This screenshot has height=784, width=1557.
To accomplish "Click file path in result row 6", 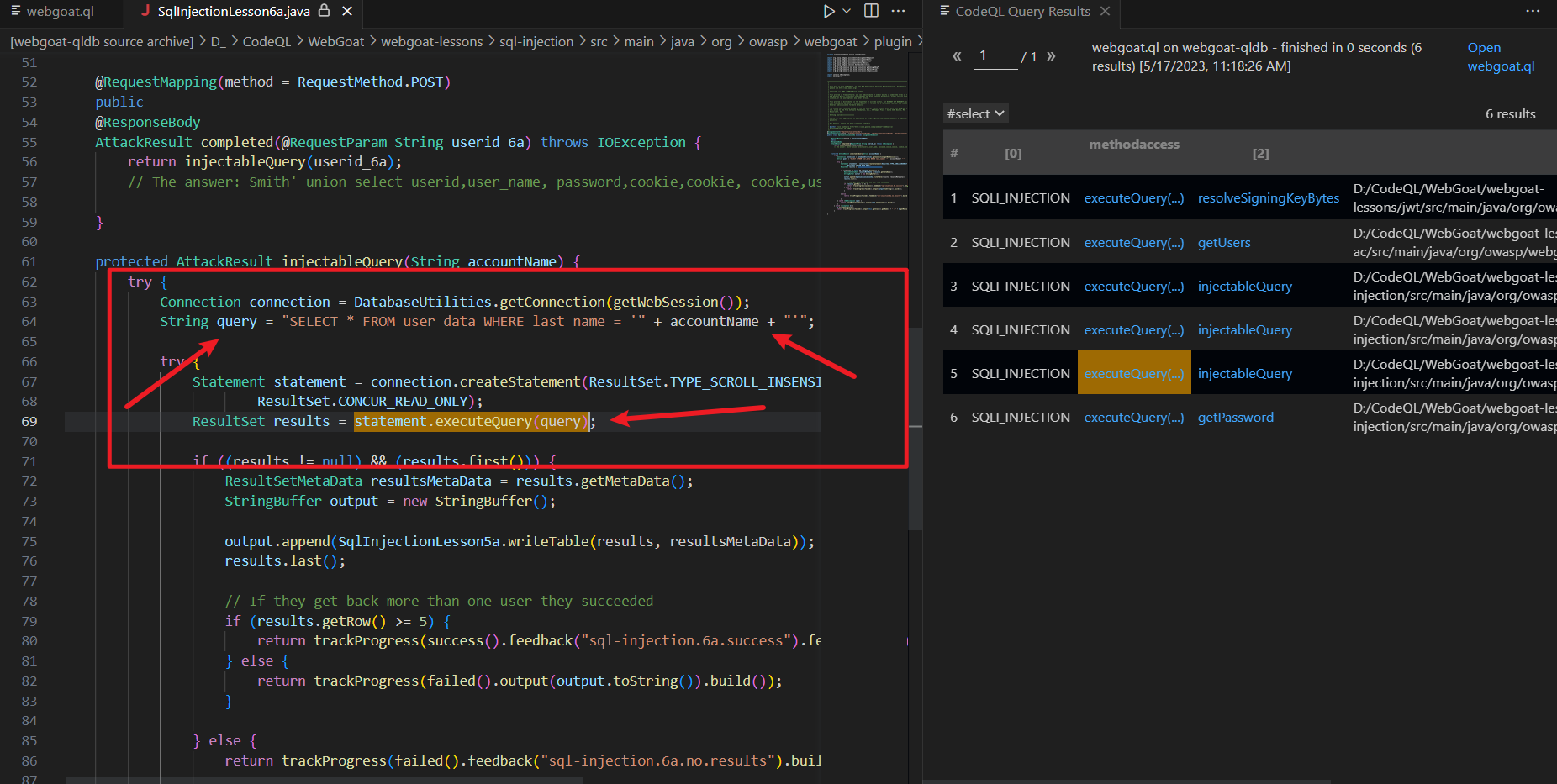I will (1454, 418).
